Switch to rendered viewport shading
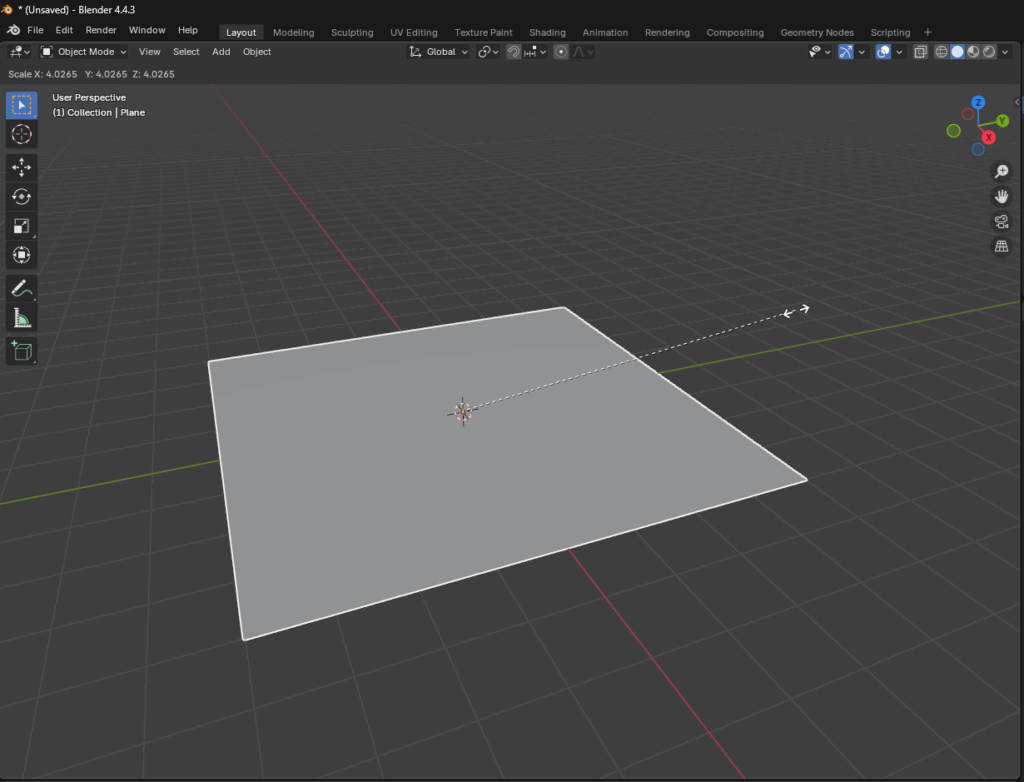The height and width of the screenshot is (782, 1024). click(x=989, y=52)
